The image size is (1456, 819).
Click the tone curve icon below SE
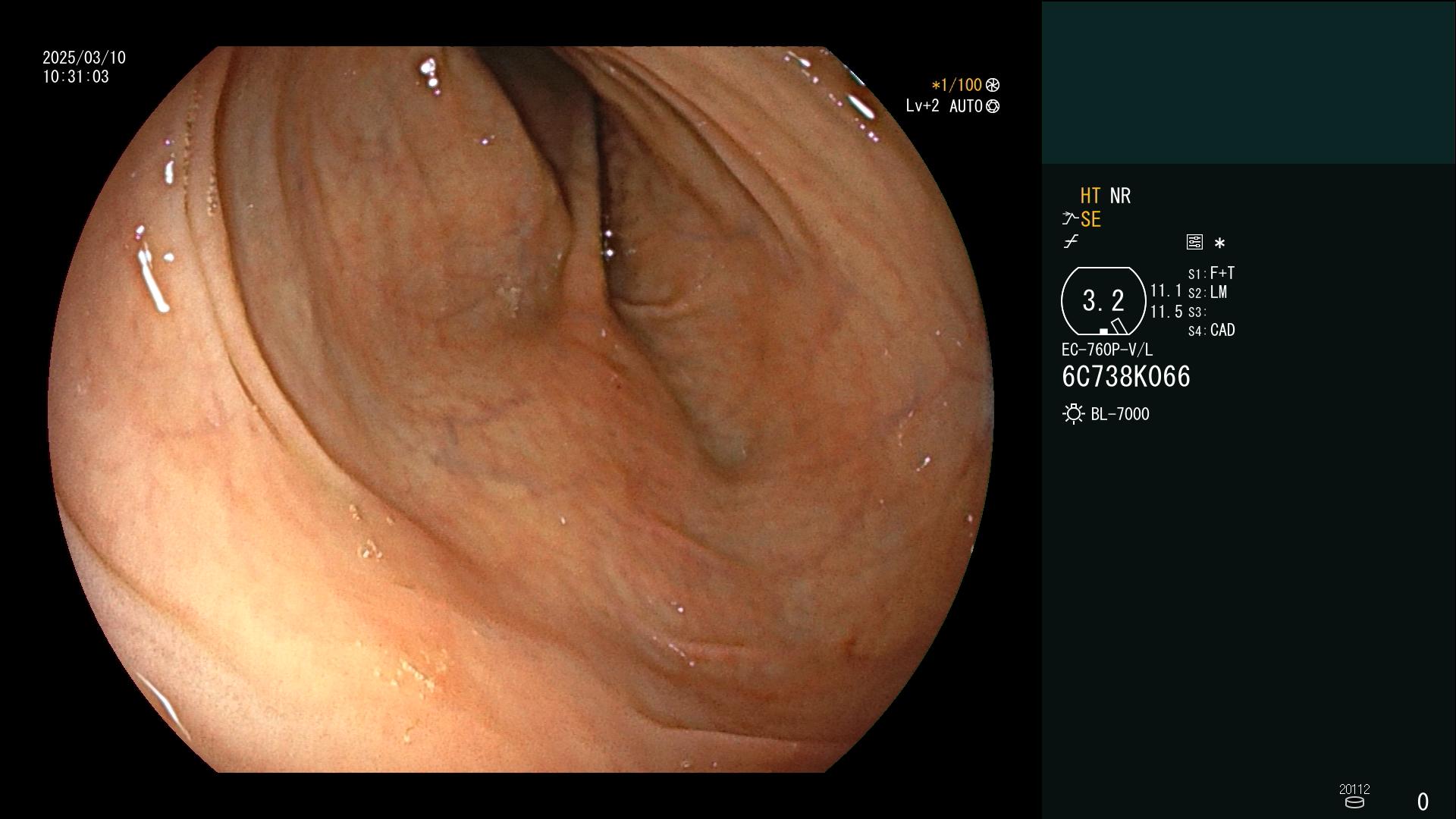[x=1071, y=242]
